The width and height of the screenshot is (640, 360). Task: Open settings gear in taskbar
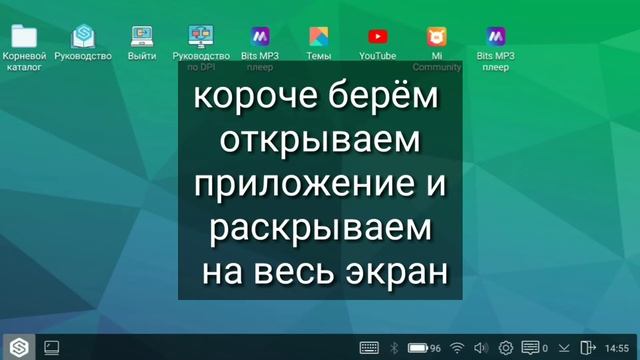click(x=506, y=348)
